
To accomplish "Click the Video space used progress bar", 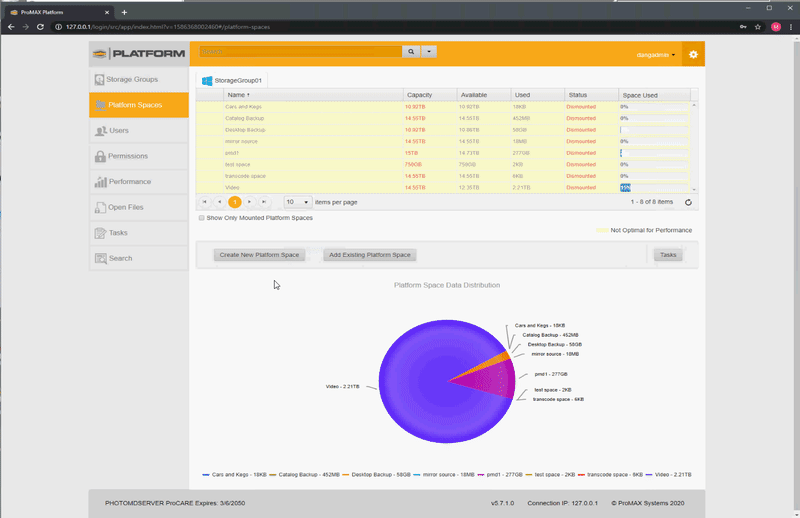I will pos(654,188).
